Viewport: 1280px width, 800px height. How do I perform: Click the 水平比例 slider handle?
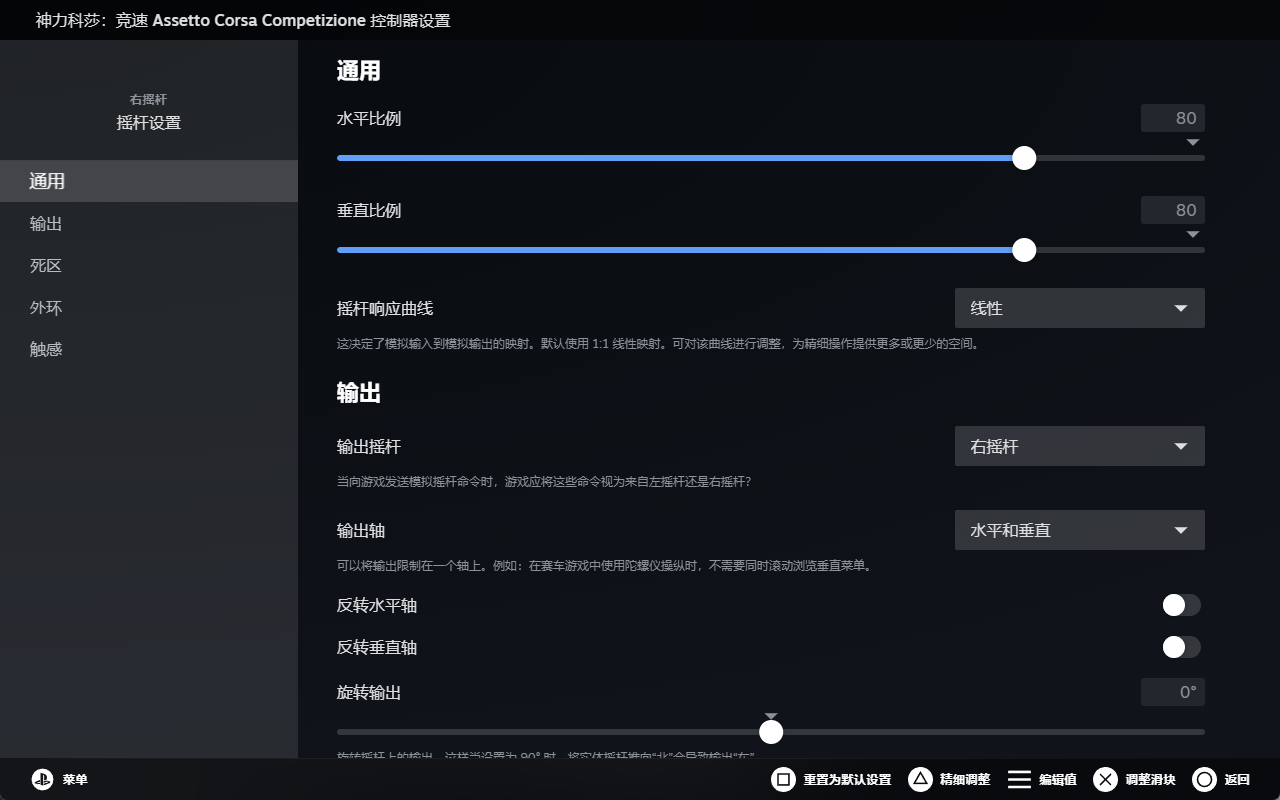coord(1024,158)
